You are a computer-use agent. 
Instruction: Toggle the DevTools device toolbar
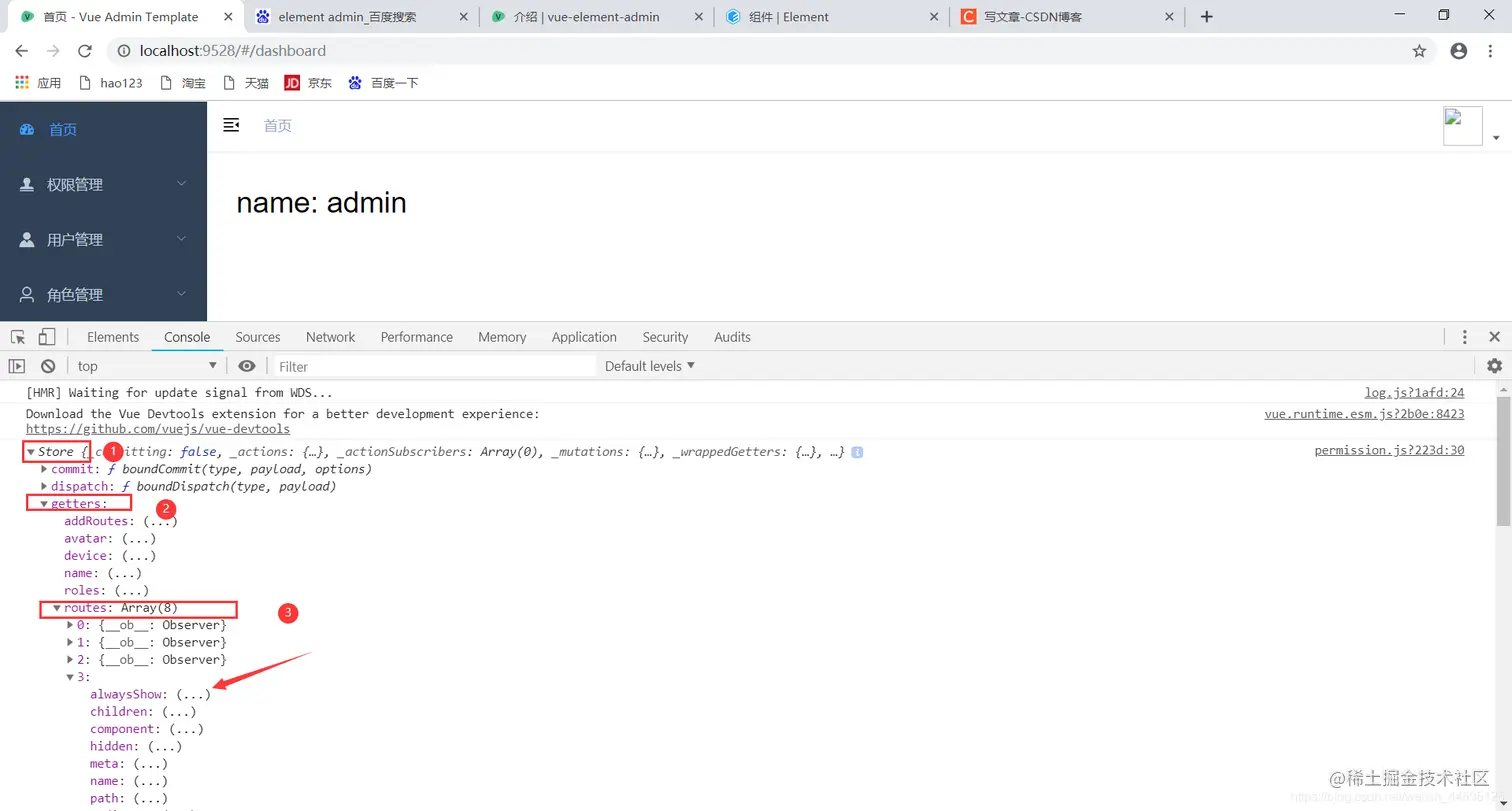(x=47, y=337)
